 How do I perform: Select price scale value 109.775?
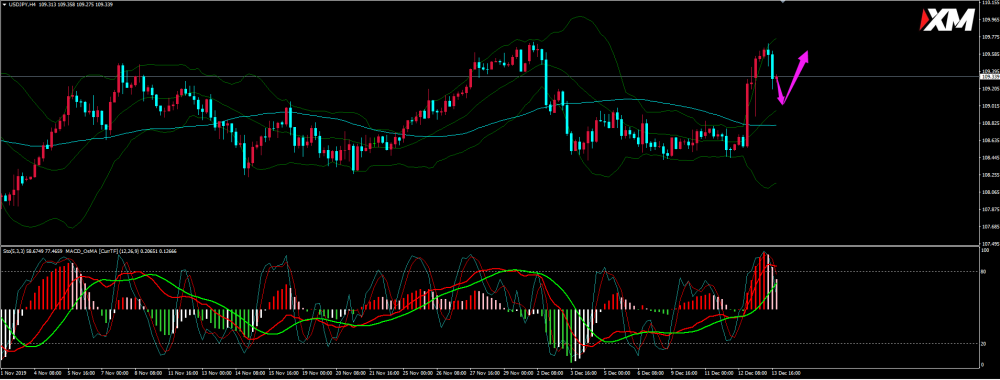991,37
